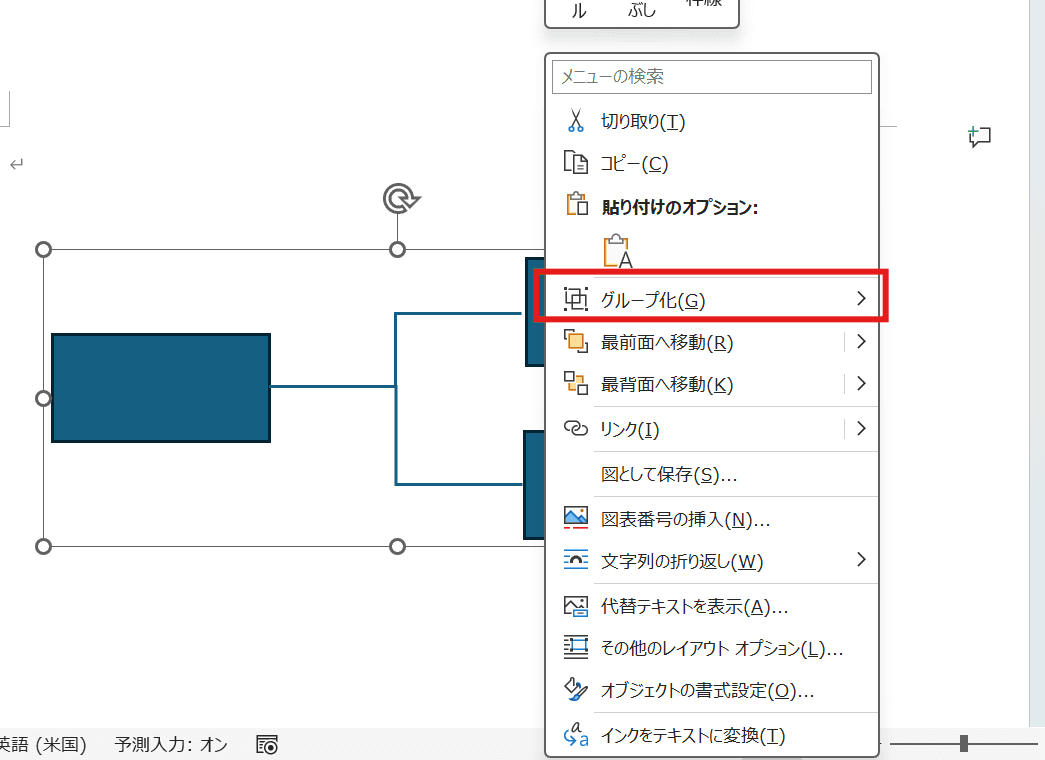This screenshot has width=1045, height=760.
Task: Select 図表番号の挿入 menu item
Action: 685,519
